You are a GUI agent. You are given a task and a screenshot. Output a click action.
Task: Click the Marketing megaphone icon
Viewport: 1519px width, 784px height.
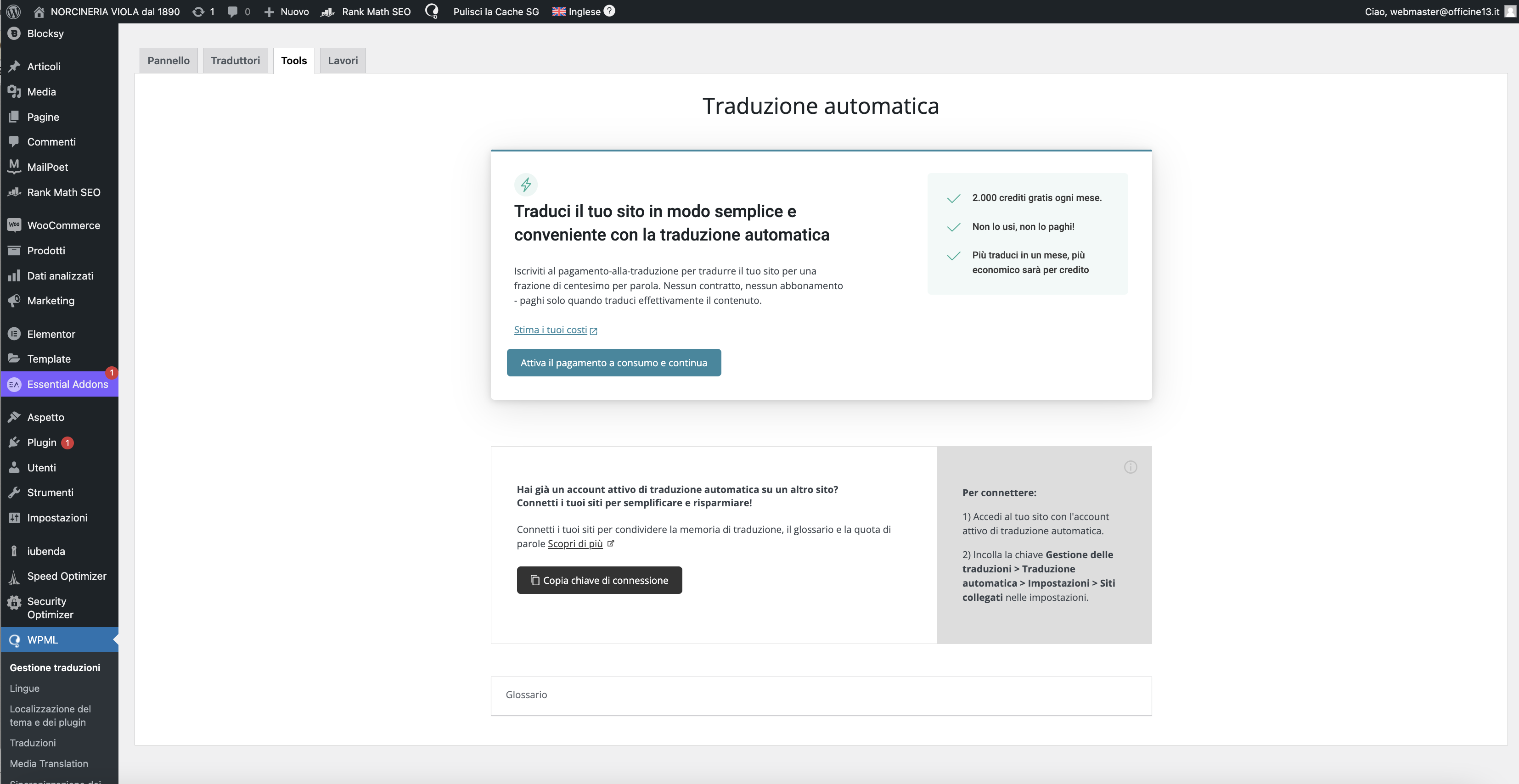[x=14, y=301]
